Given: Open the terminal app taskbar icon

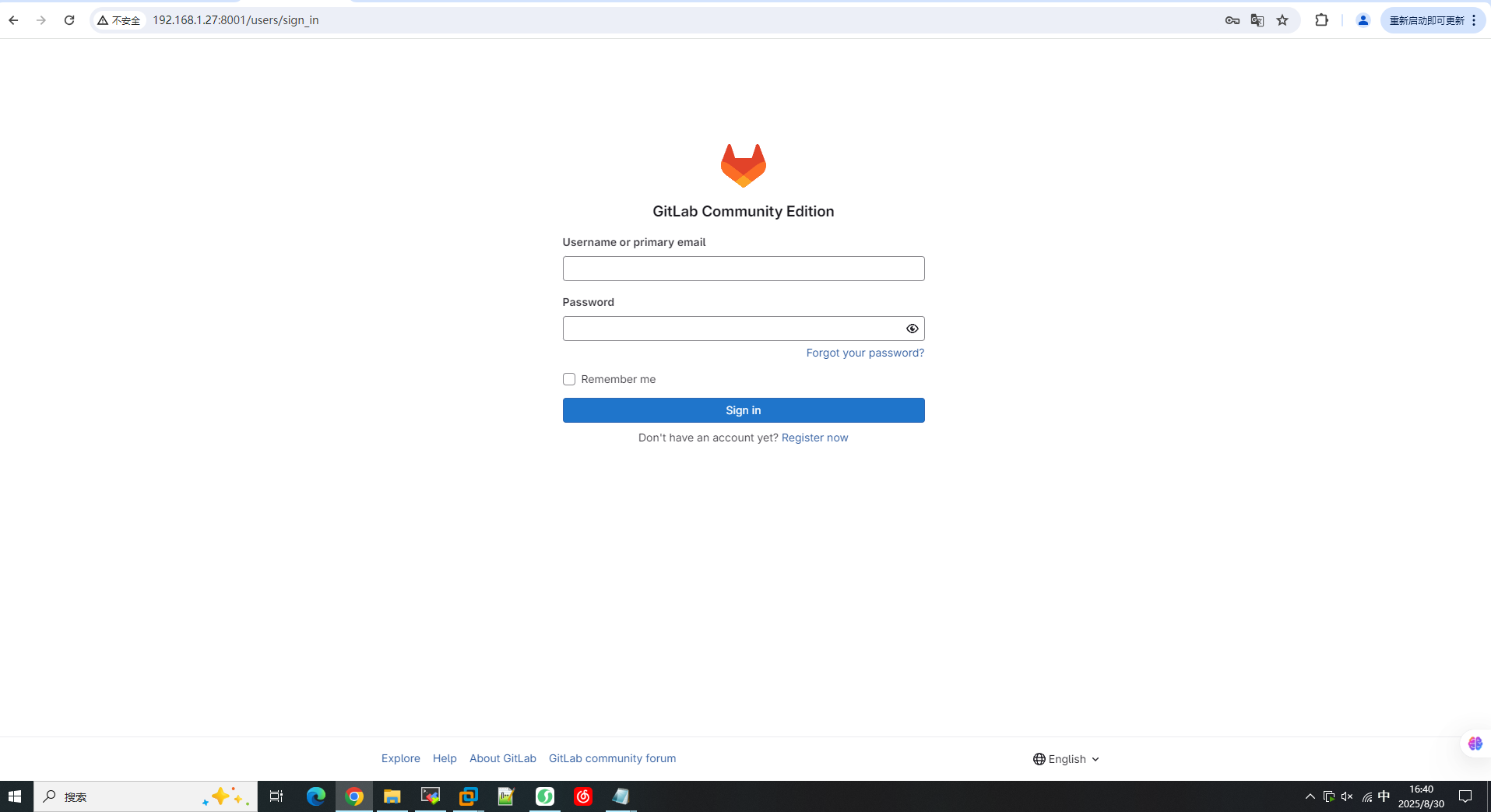Looking at the screenshot, I should point(430,796).
